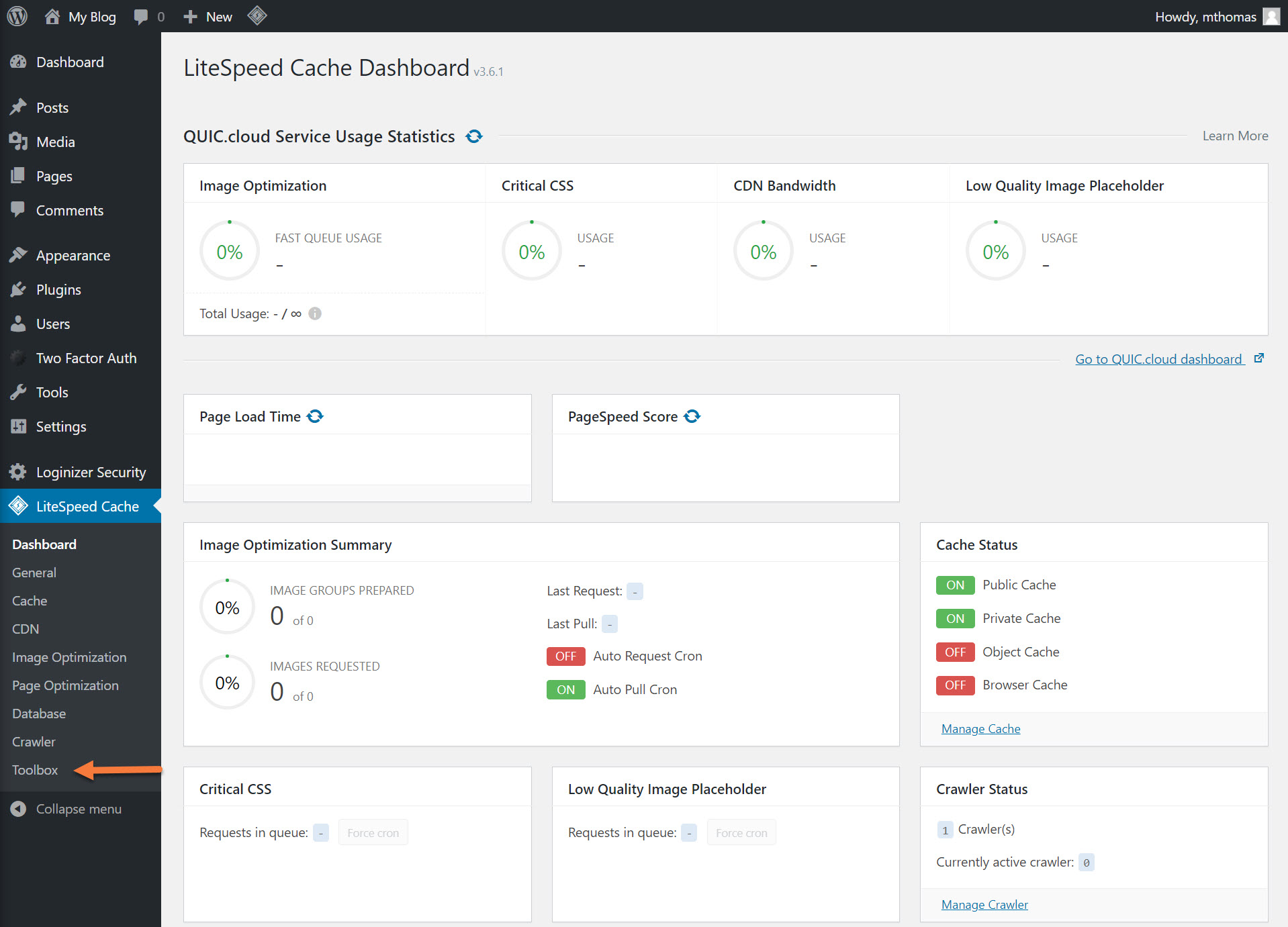Screen dimensions: 1288x927
Task: Click the Image Optimization 0% usage gauge
Action: tap(230, 252)
